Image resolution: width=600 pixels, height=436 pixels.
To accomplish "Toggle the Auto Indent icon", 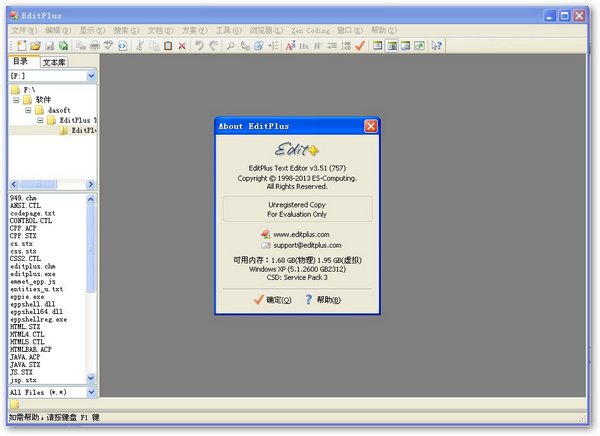I will coord(332,46).
